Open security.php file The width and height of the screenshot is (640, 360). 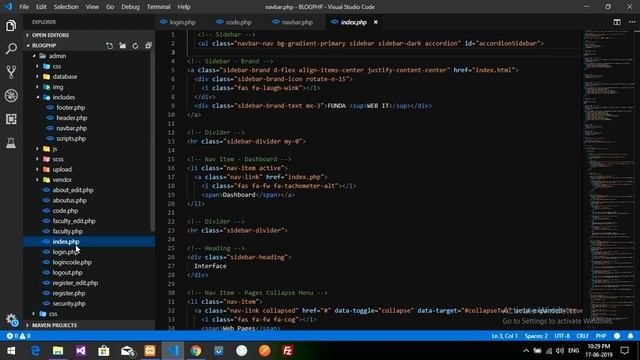pos(69,303)
